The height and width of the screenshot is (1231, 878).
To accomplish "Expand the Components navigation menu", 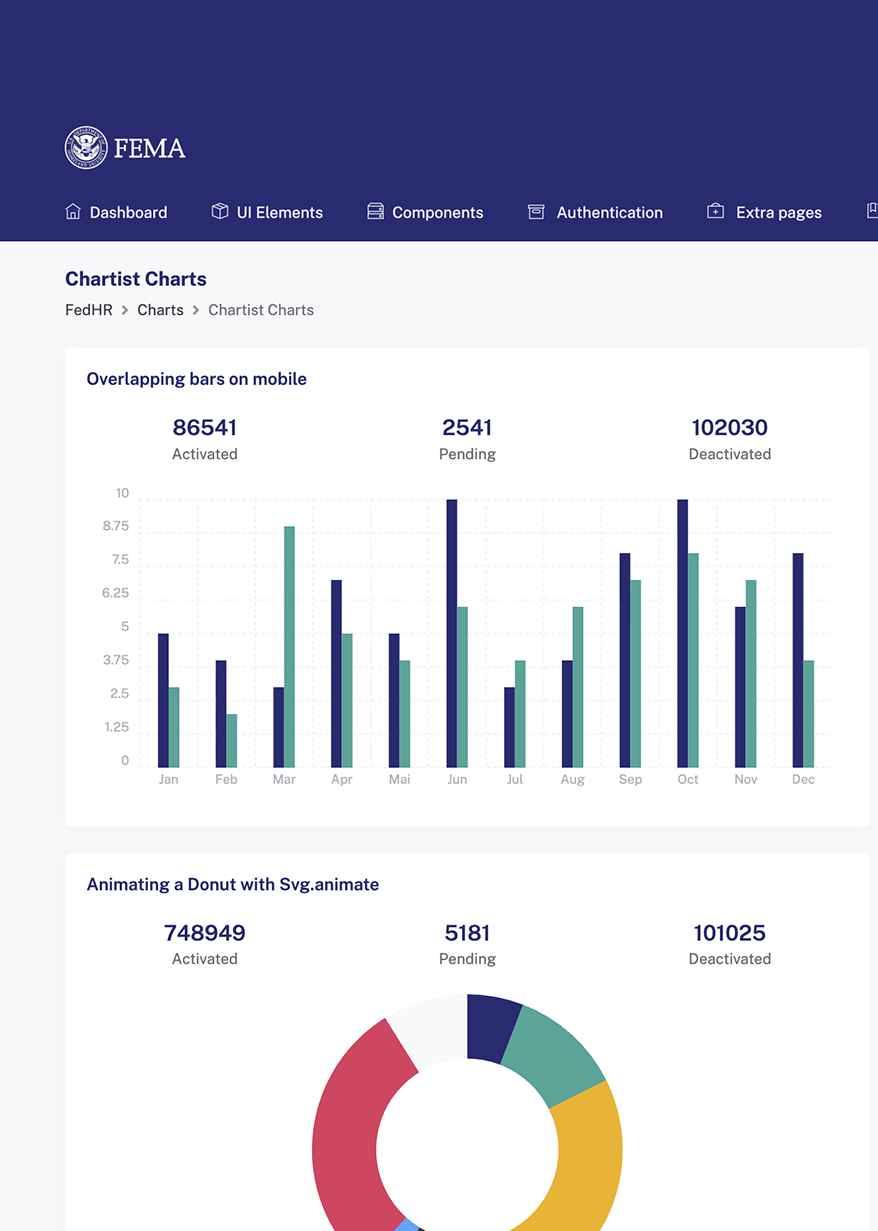I will 437,213.
